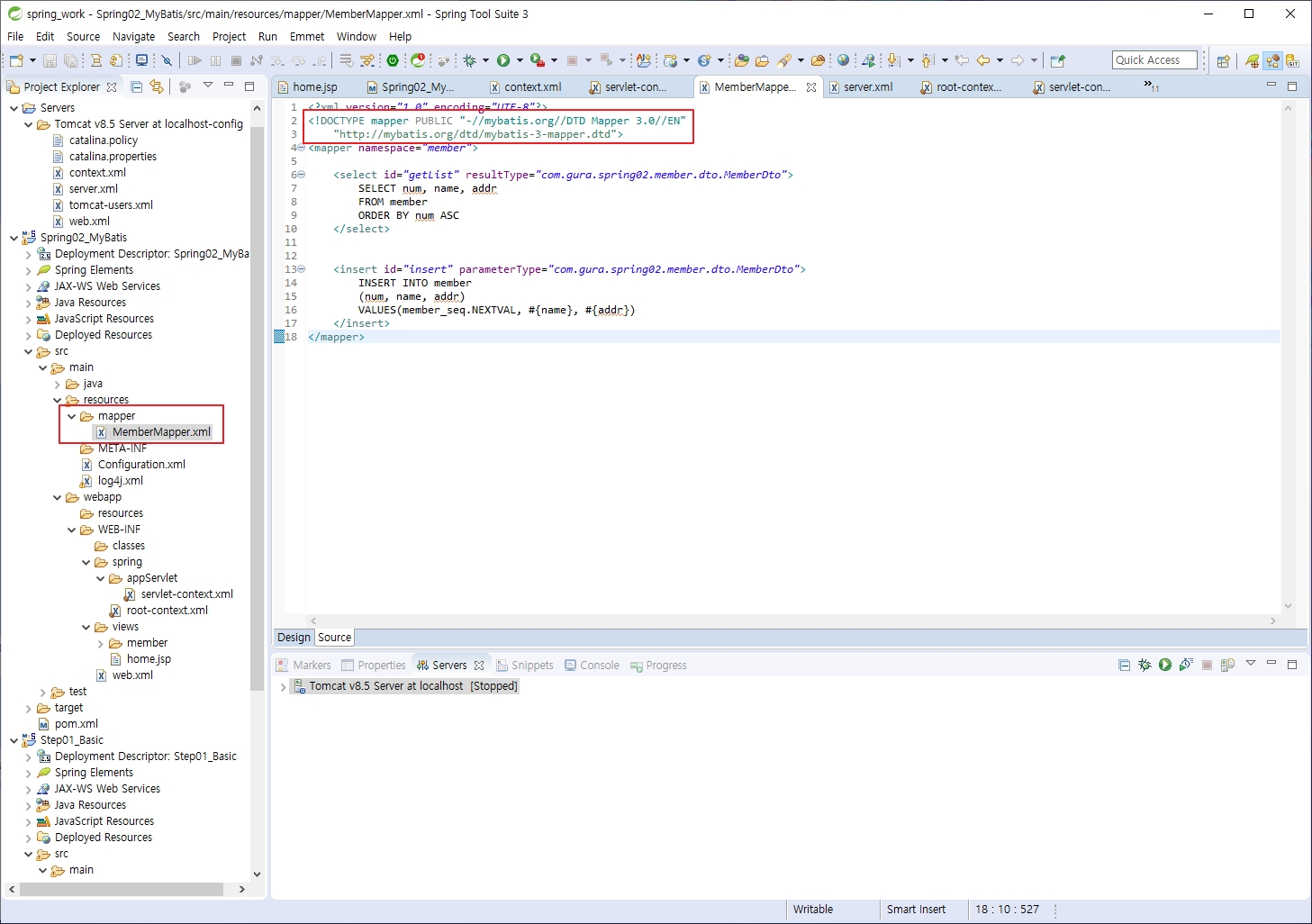
Task: Select servlet-context.xml in Project Explorer tree
Action: click(186, 594)
